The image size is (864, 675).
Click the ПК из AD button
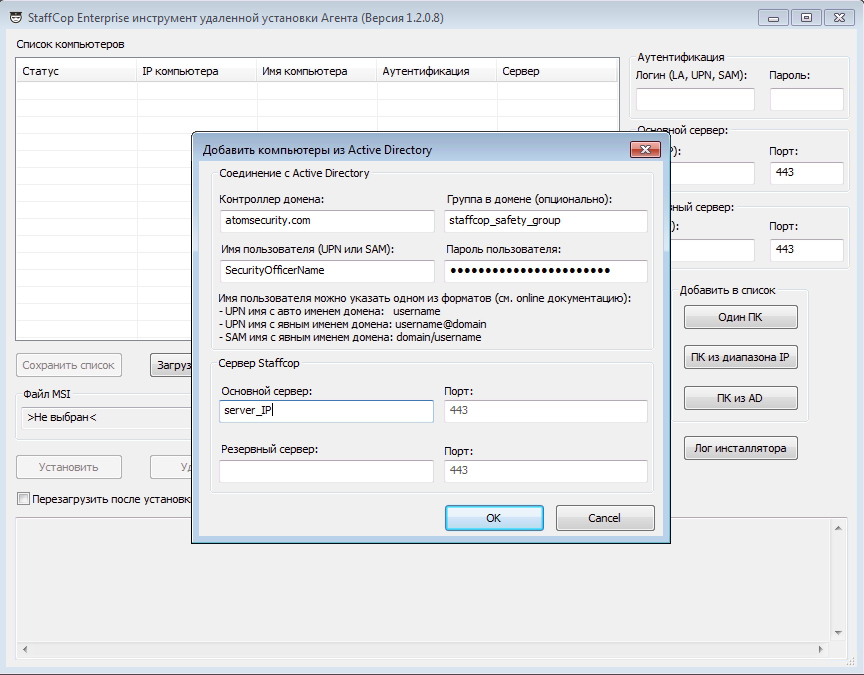point(740,398)
